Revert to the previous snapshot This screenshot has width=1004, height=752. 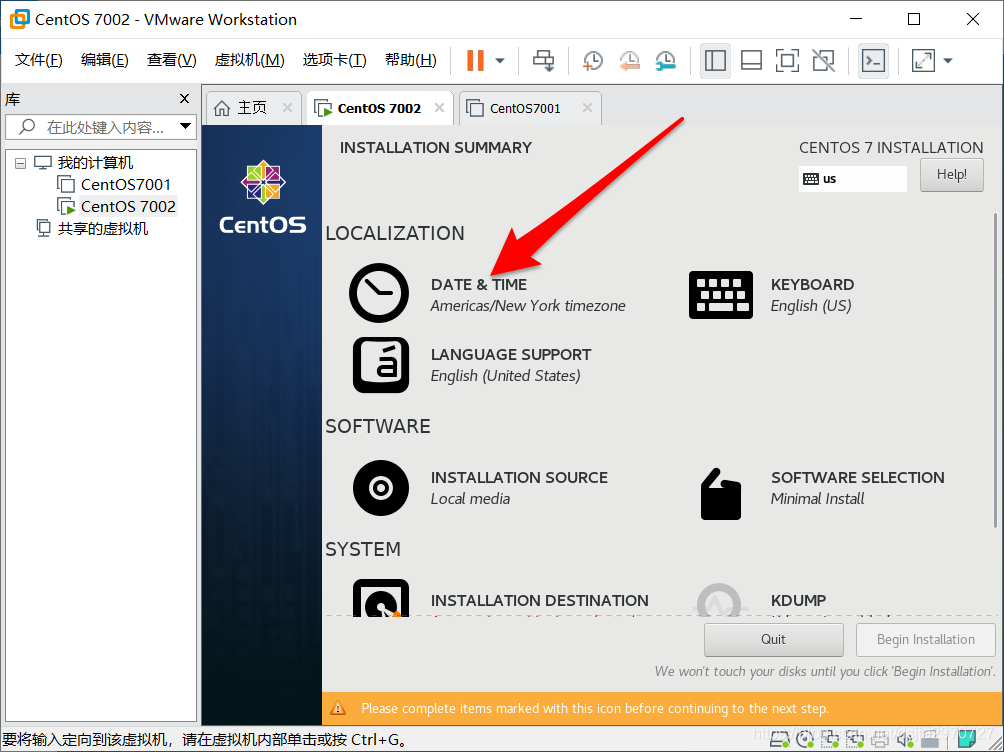629,60
